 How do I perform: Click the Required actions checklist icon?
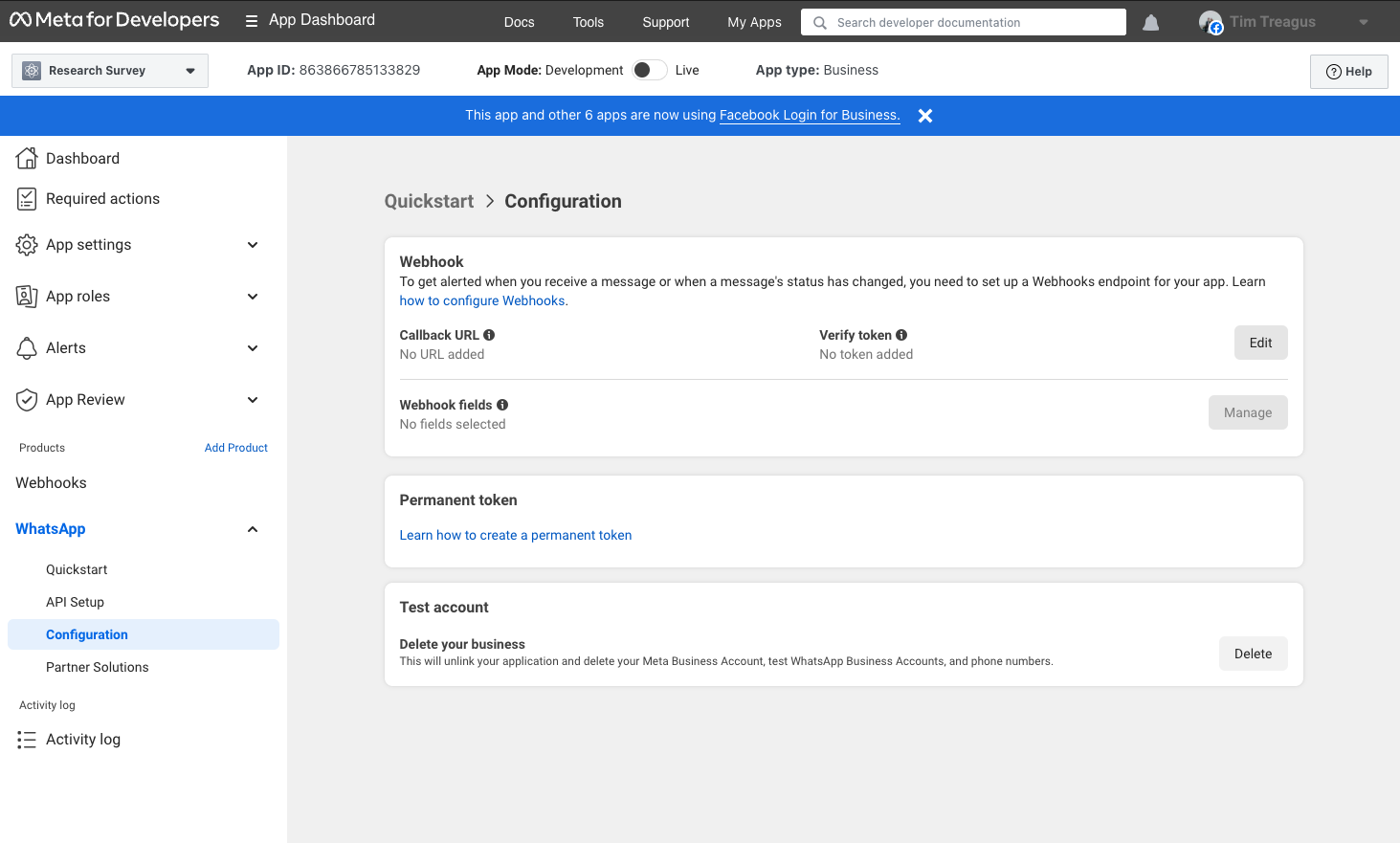27,199
